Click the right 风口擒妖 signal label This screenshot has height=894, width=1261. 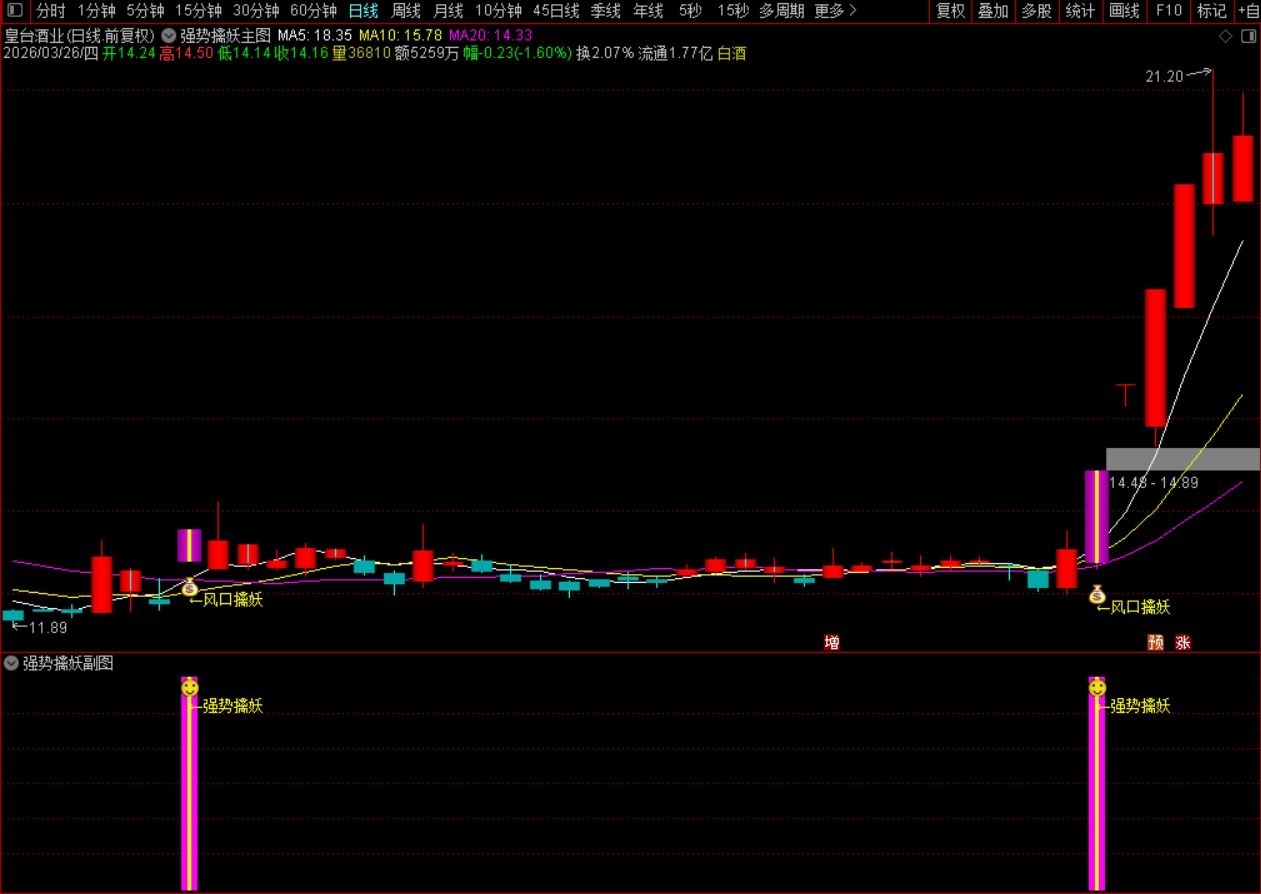click(1140, 607)
